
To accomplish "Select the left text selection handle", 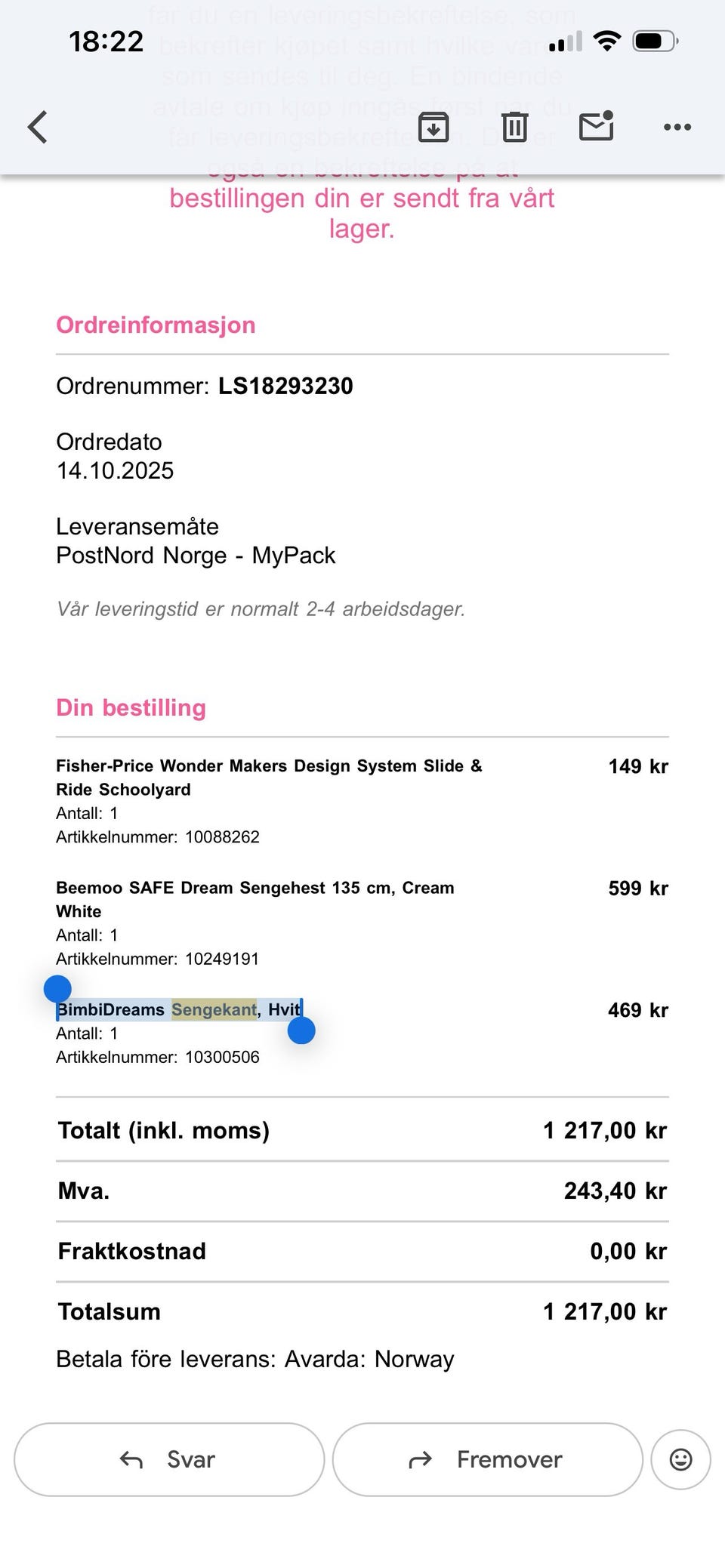I will pyautogui.click(x=57, y=989).
